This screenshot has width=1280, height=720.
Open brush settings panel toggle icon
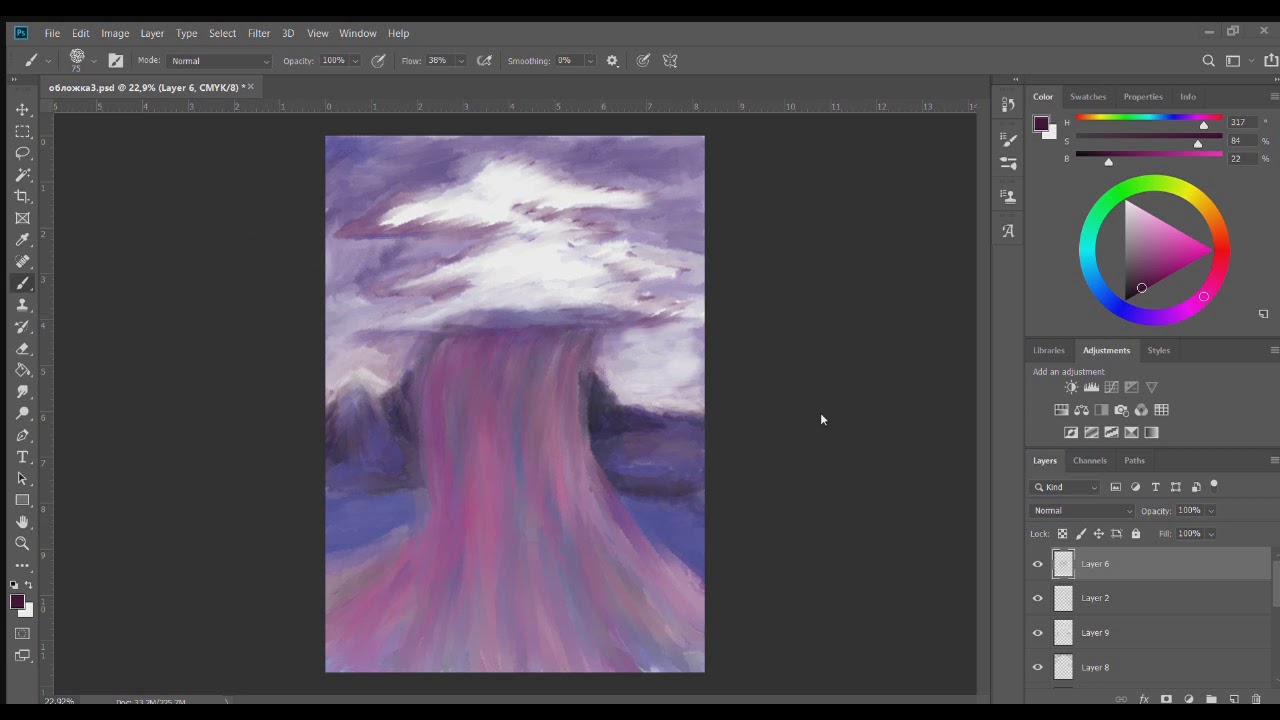[116, 61]
